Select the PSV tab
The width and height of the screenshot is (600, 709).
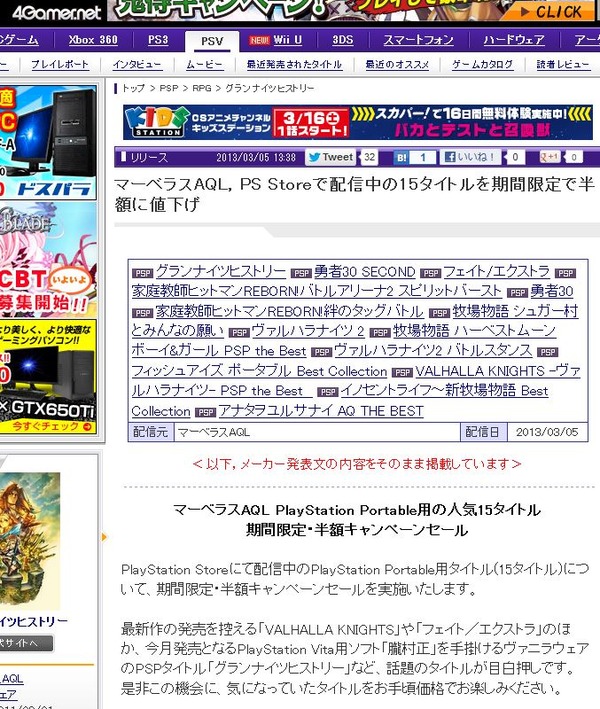coord(212,41)
